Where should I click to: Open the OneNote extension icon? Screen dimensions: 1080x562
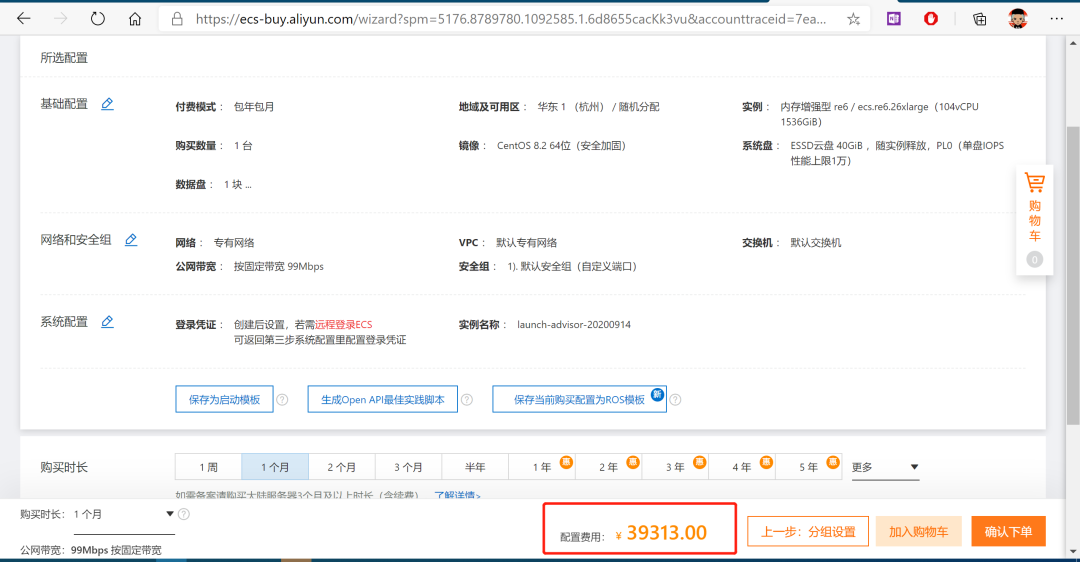click(x=893, y=19)
